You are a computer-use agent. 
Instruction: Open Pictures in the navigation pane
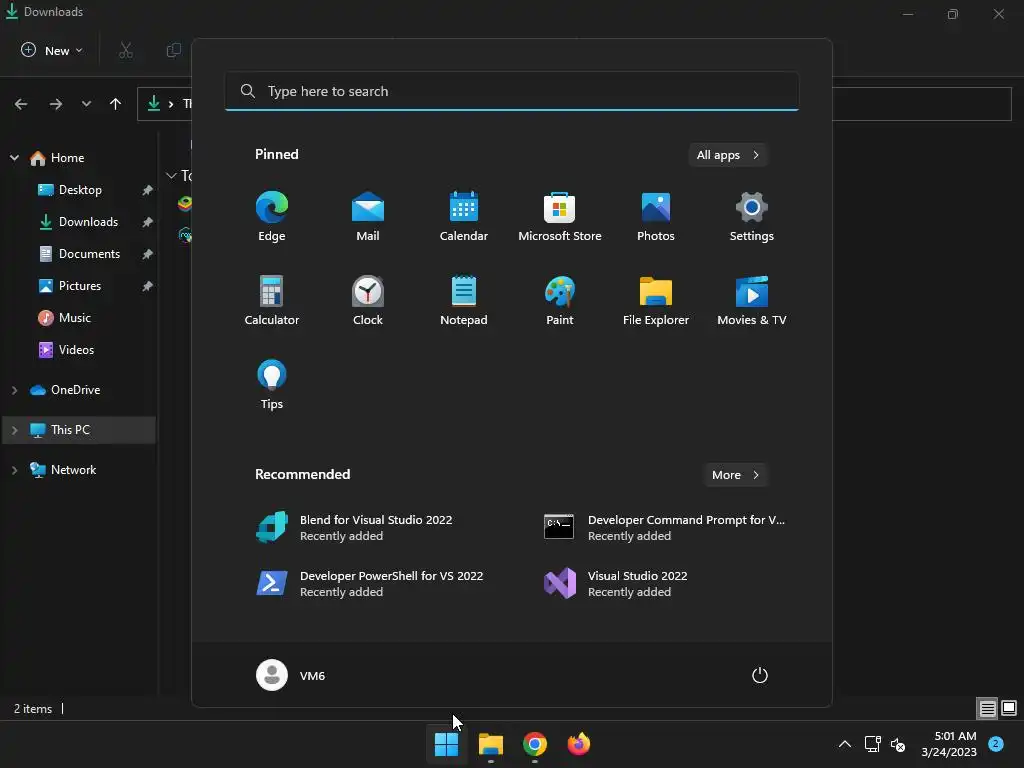tap(80, 286)
